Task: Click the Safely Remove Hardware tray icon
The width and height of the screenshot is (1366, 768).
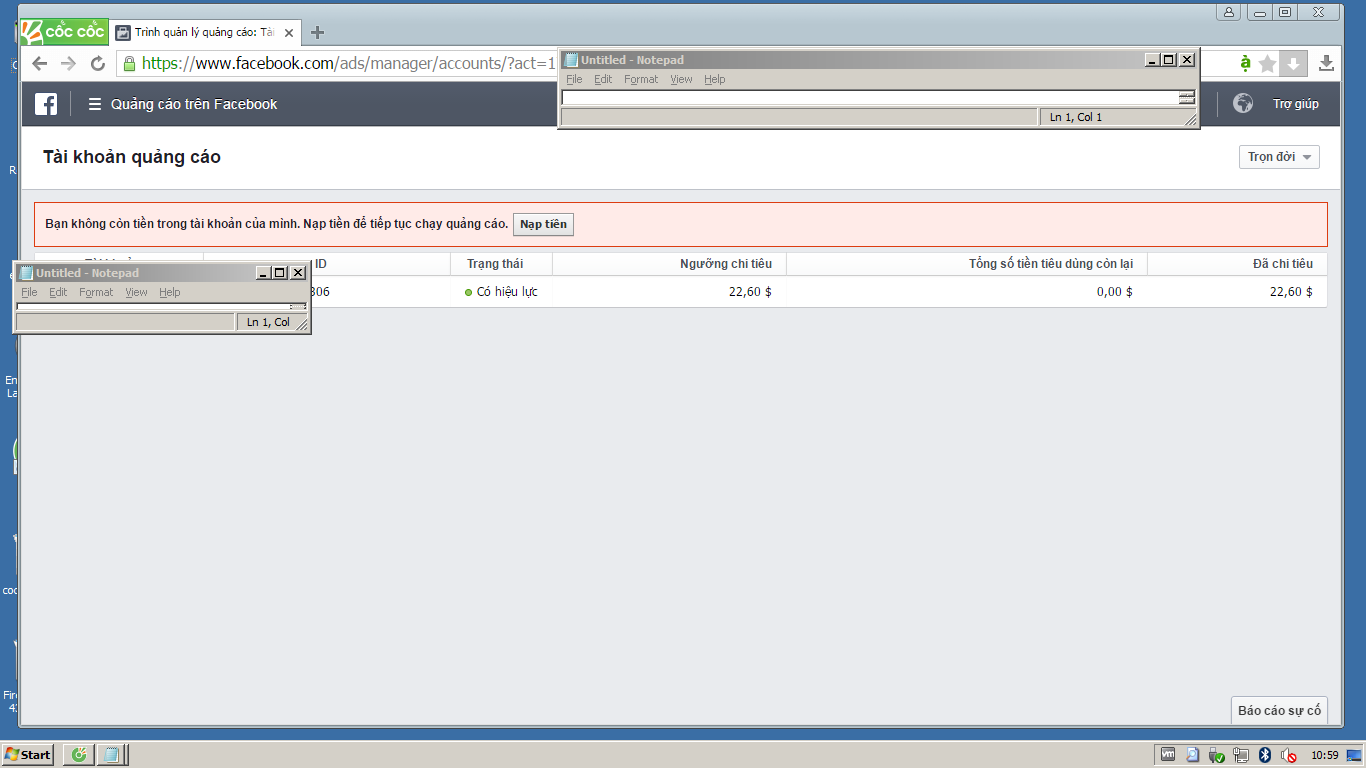Action: click(1217, 755)
